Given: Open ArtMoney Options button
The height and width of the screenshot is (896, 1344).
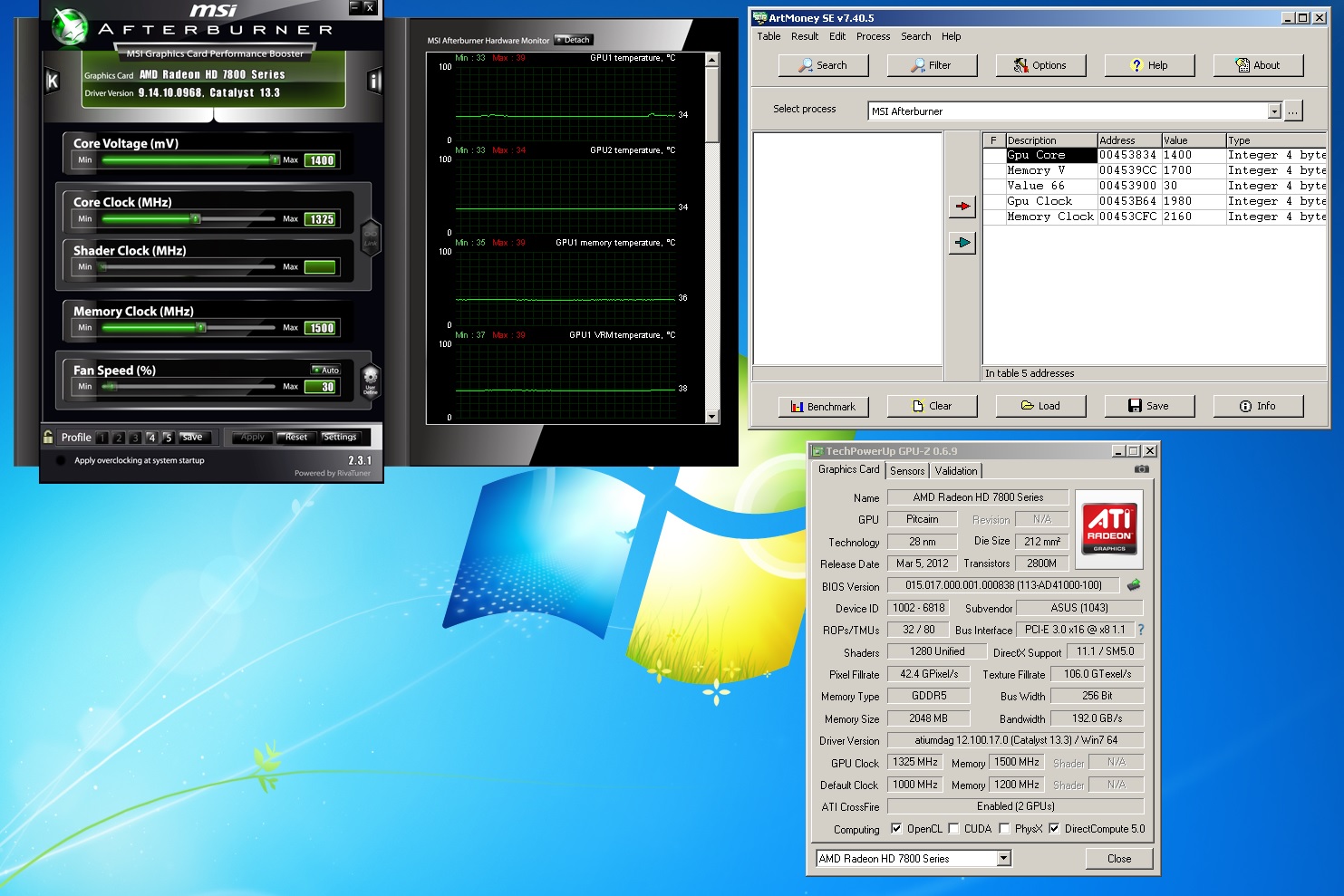Looking at the screenshot, I should click(1040, 65).
